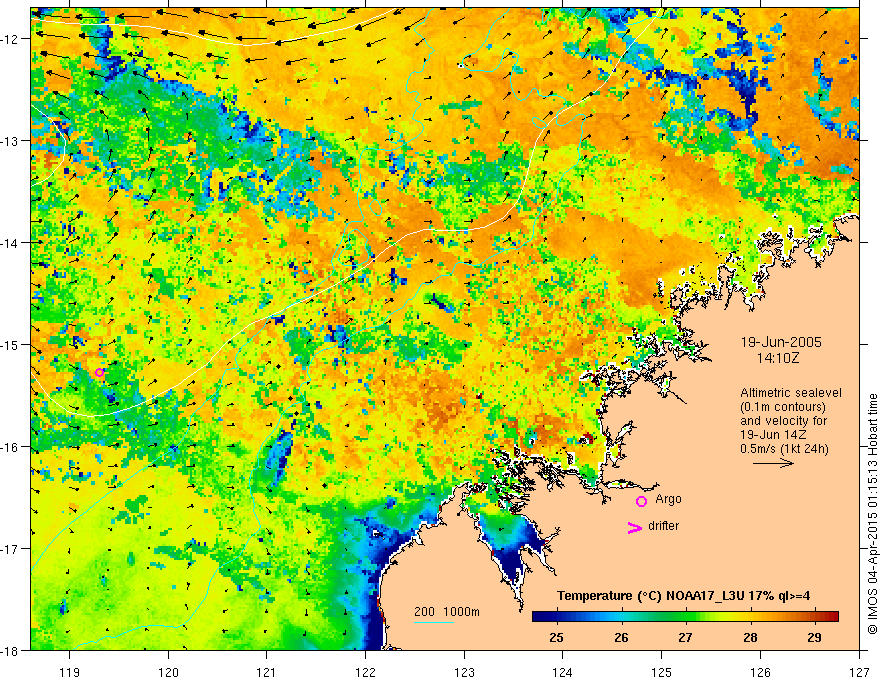The image size is (880, 680).
Task: Click the Argo legend label
Action: [x=668, y=499]
